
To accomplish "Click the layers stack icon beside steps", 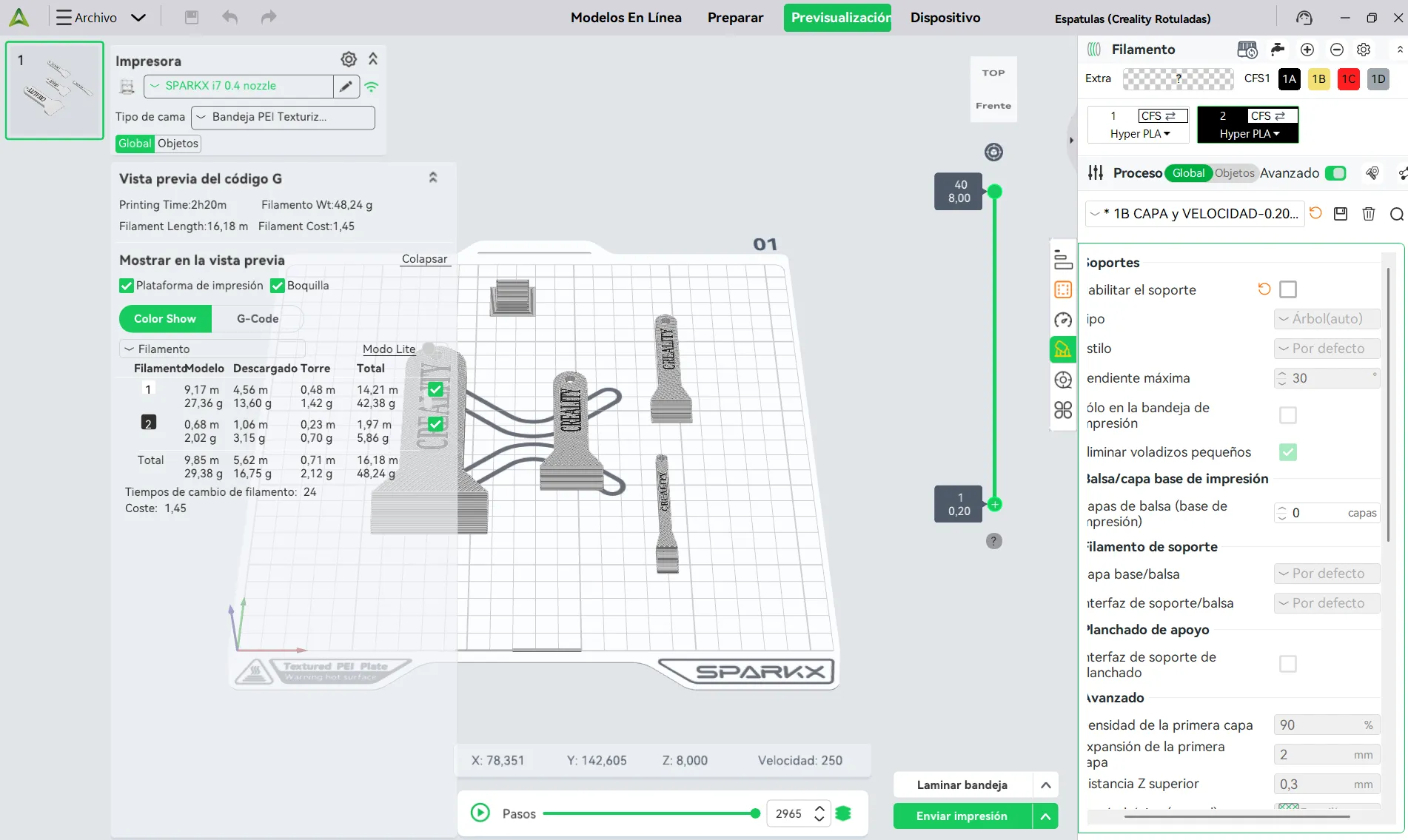I will [843, 813].
